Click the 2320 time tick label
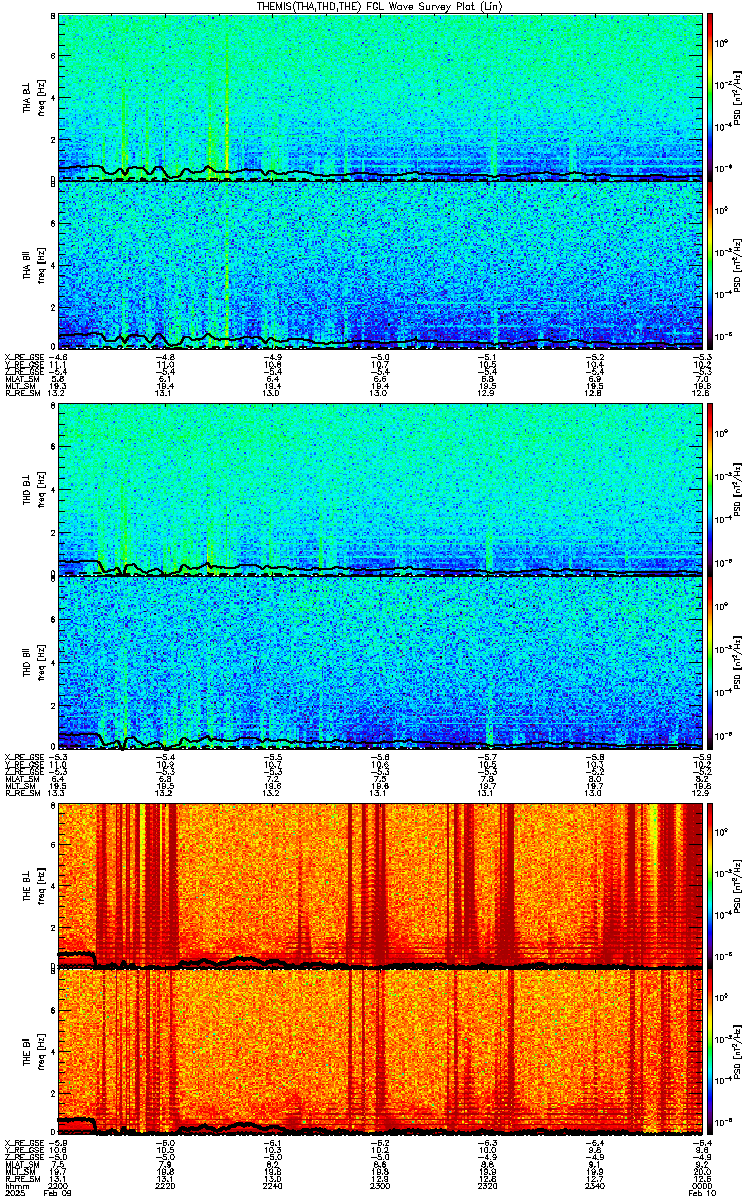Image resolution: width=750 pixels, height=1200 pixels. (x=488, y=1186)
